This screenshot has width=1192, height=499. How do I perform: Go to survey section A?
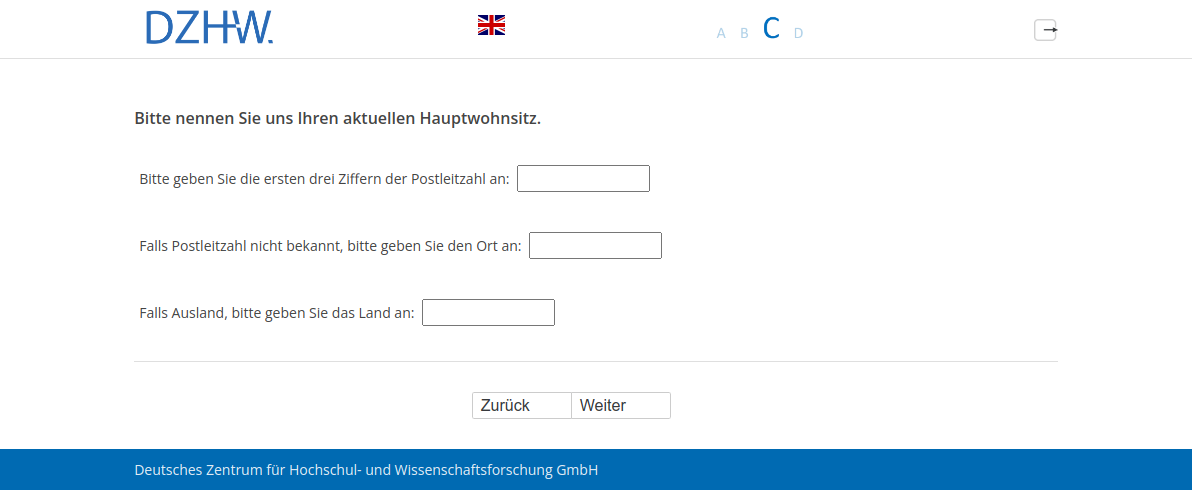(721, 33)
